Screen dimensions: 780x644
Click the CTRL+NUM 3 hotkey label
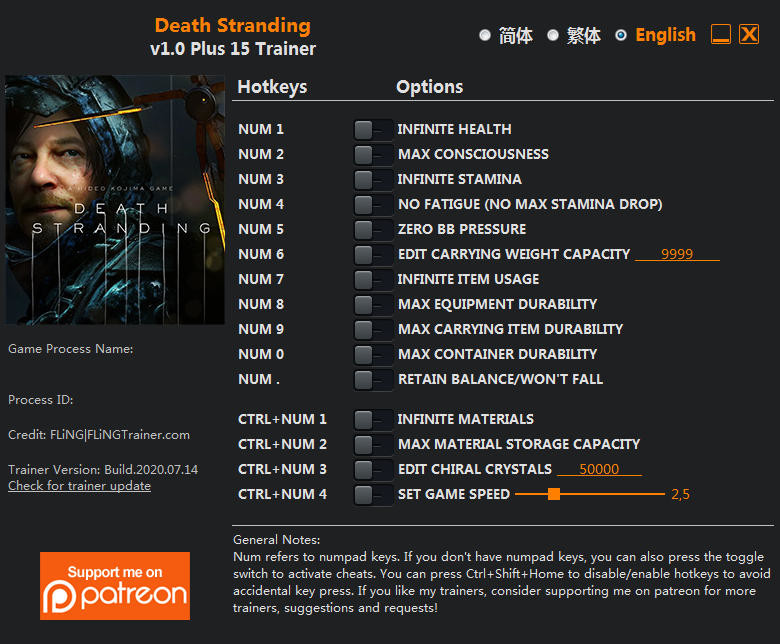[x=282, y=469]
